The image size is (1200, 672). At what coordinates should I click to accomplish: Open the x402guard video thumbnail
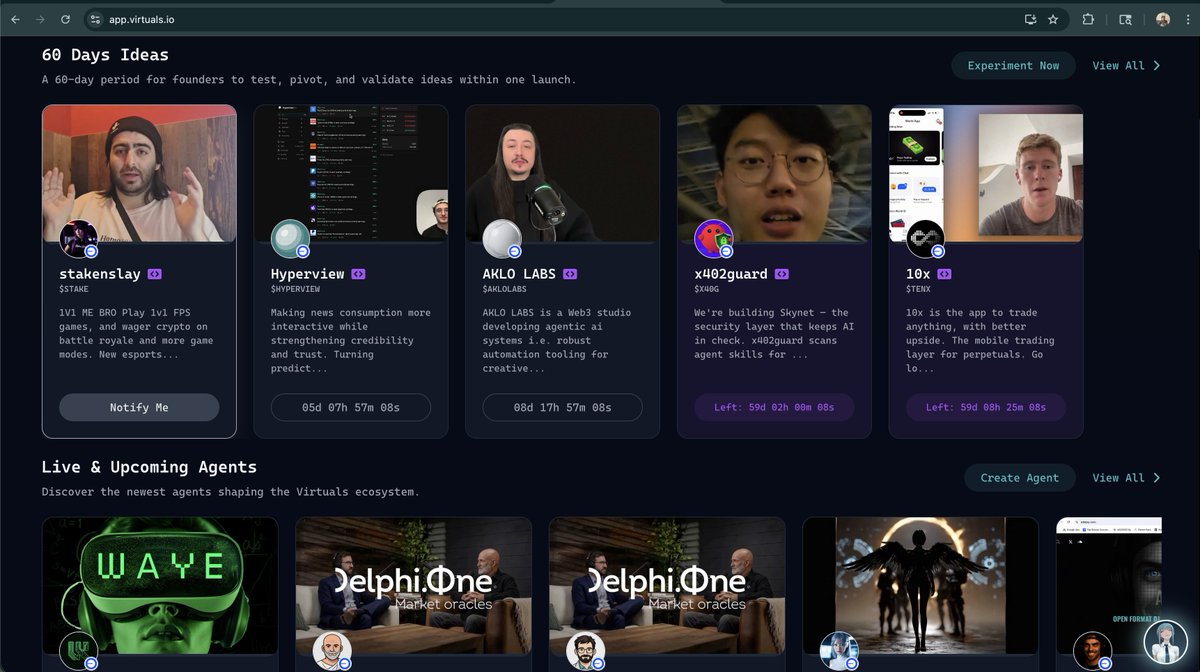tap(775, 173)
